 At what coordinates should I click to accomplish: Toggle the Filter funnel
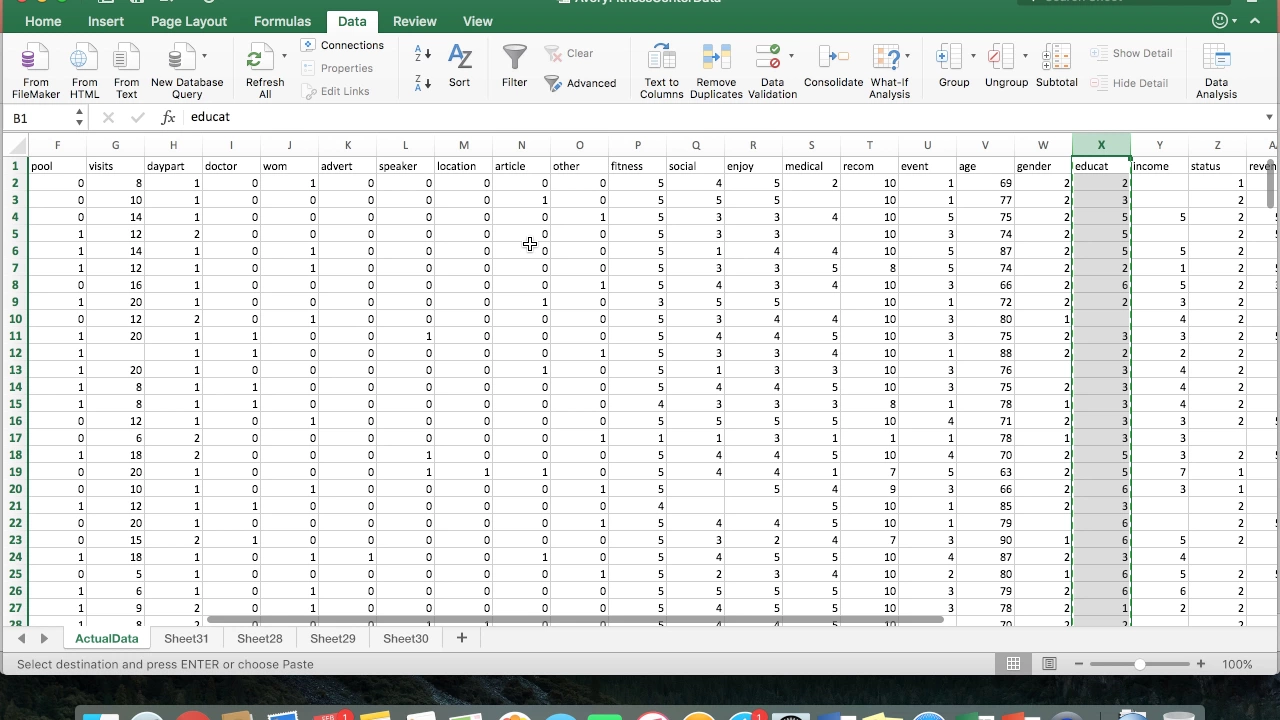point(514,66)
